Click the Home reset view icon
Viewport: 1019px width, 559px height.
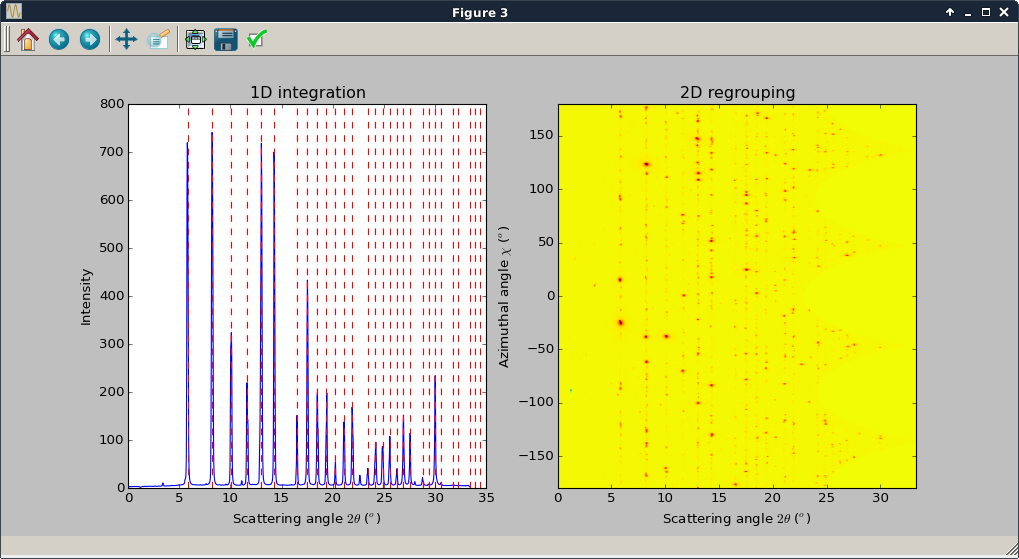coord(28,39)
